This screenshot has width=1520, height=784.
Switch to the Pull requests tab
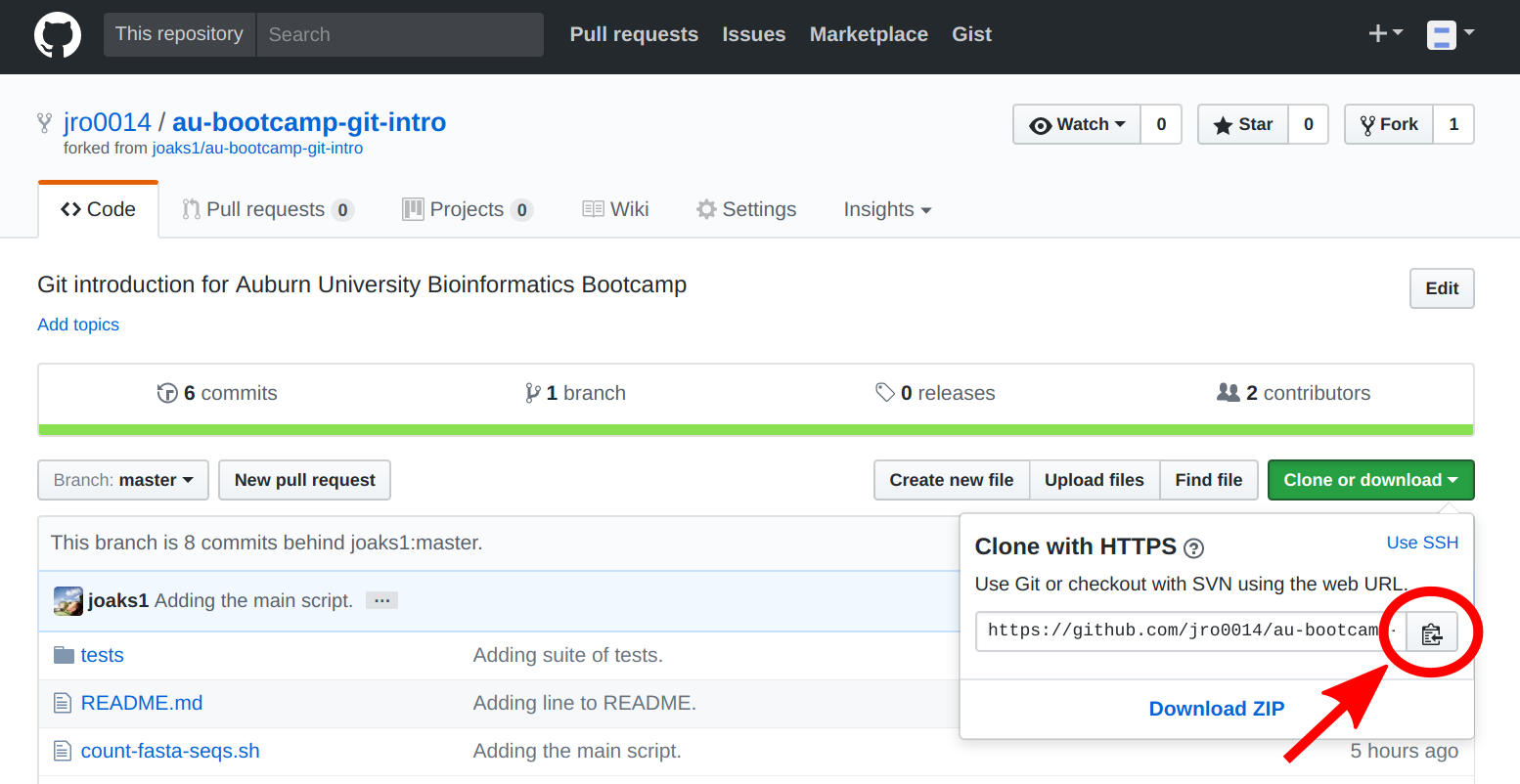click(x=266, y=209)
